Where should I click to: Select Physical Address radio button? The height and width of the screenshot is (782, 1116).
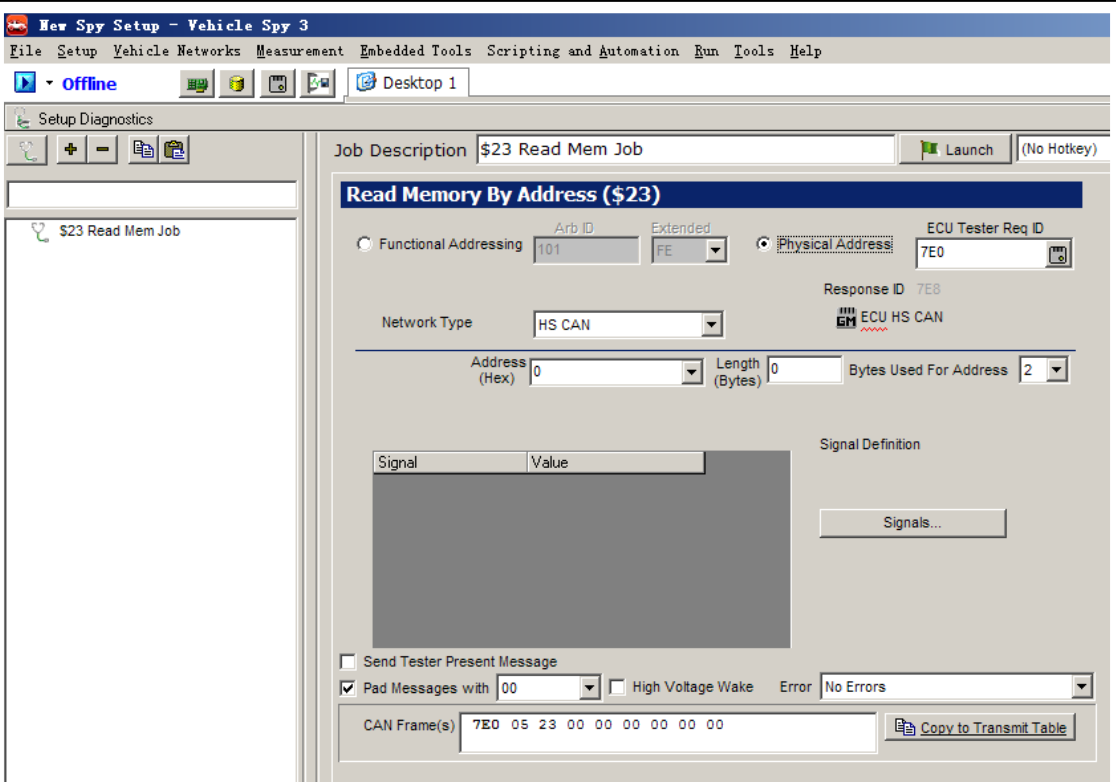[x=763, y=244]
